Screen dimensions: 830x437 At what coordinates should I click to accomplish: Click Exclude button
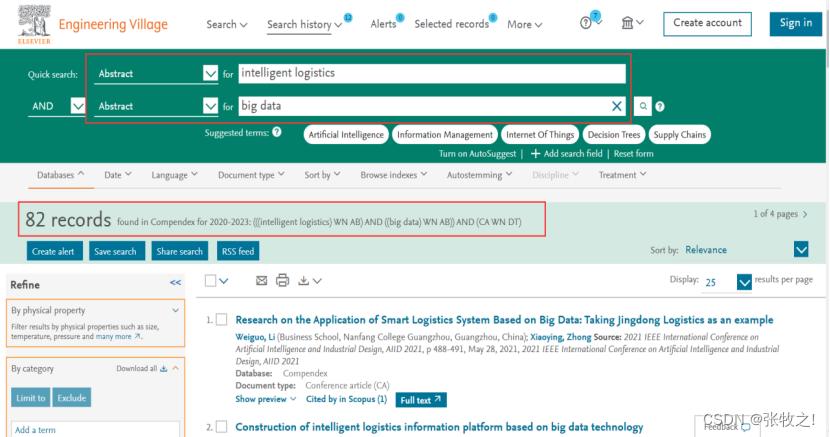pos(71,398)
